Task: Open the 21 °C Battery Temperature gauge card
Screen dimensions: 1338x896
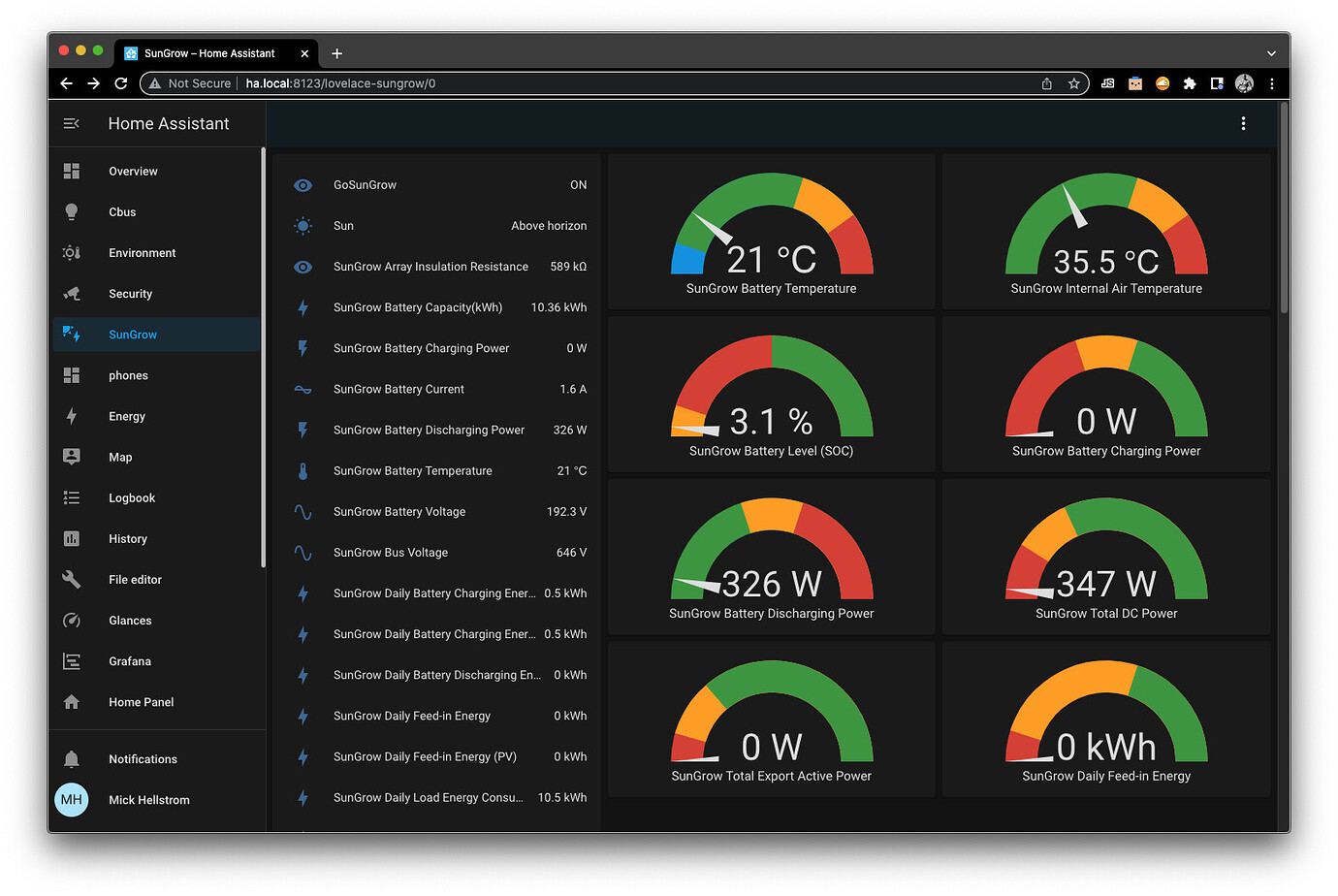Action: click(x=772, y=232)
